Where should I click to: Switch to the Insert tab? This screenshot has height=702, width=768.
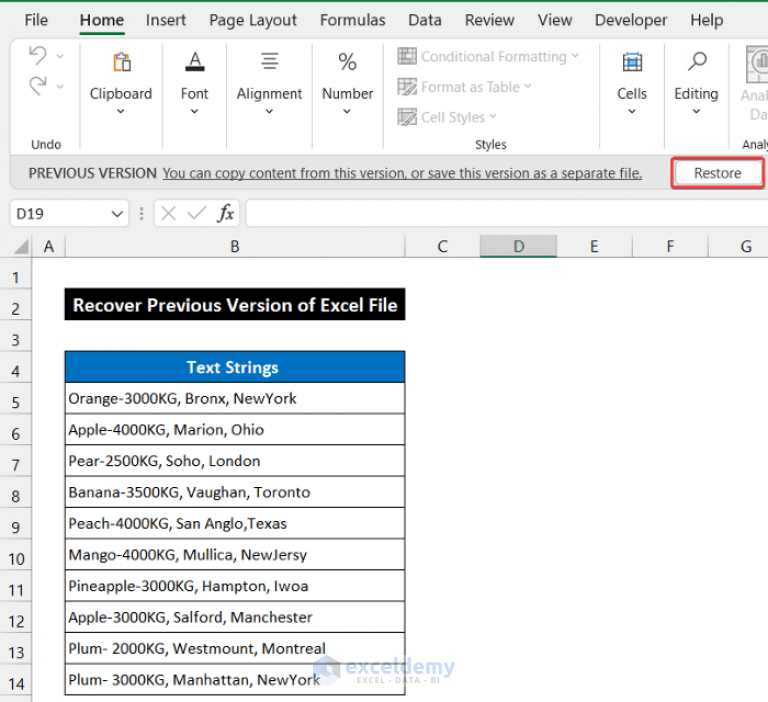tap(166, 20)
